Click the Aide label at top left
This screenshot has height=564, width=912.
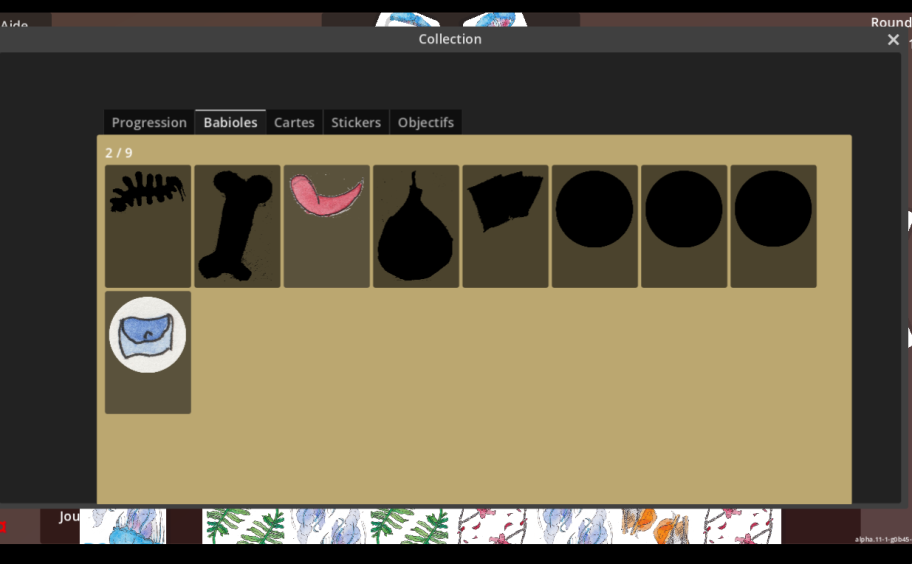(15, 24)
